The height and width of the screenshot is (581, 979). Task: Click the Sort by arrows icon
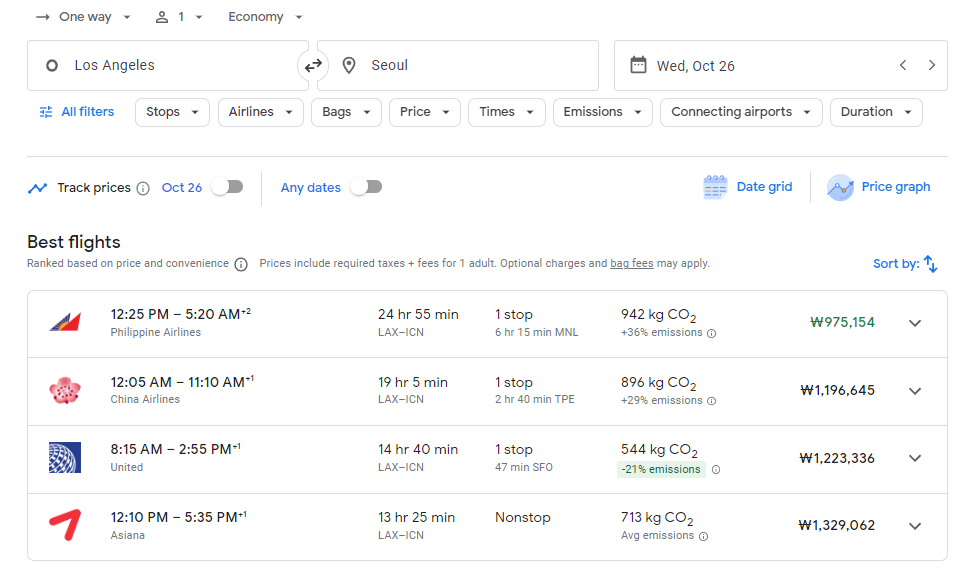pyautogui.click(x=930, y=264)
